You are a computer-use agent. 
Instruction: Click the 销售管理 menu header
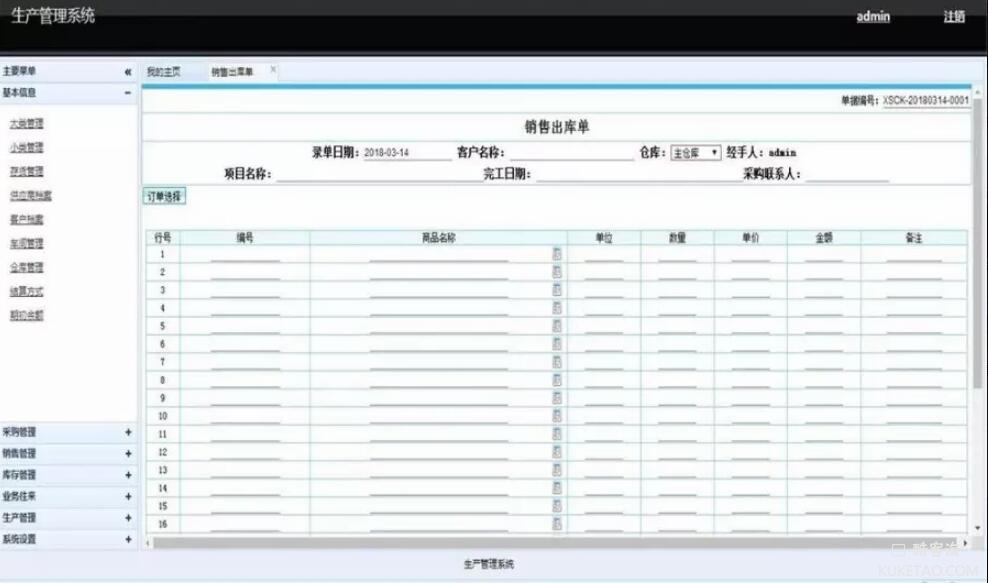[69, 454]
